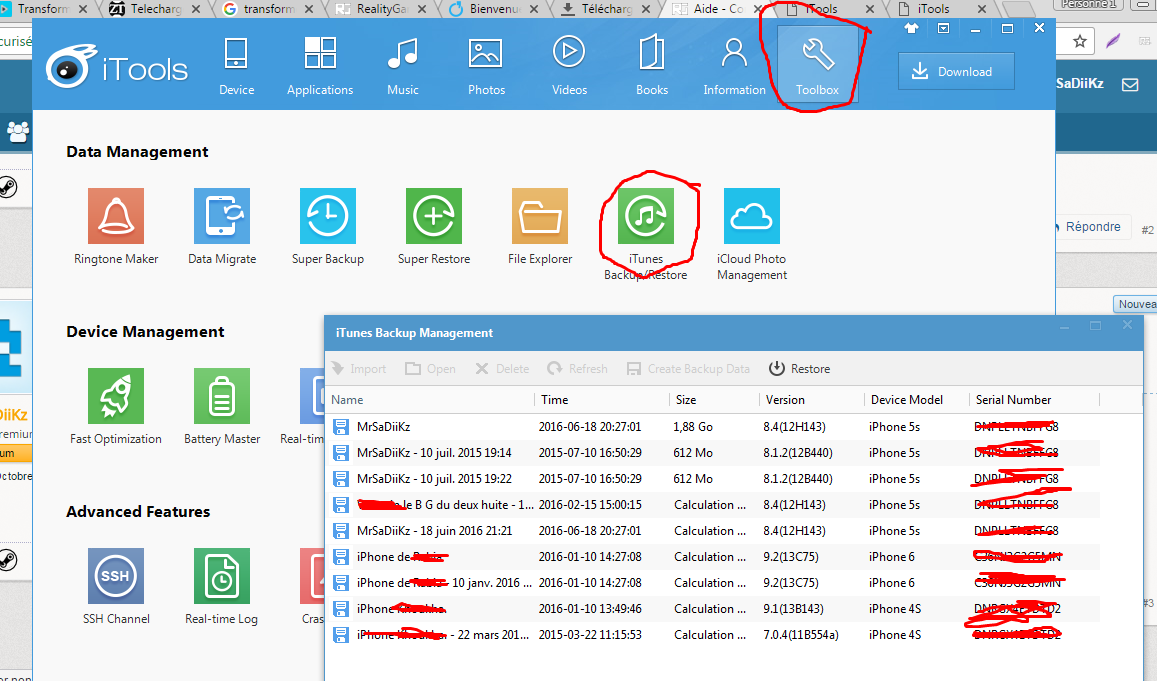Screen dimensions: 1157x681
Task: Open the Device tab in iTools
Action: pos(236,66)
